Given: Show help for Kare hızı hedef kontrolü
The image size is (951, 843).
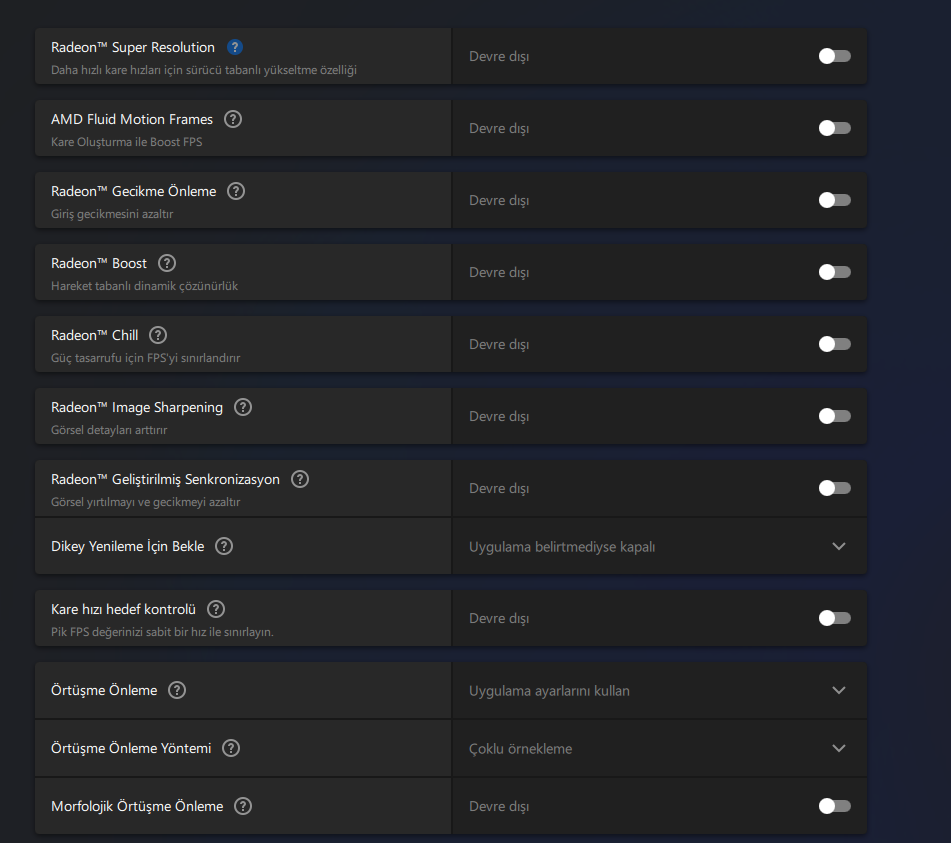Looking at the screenshot, I should click(216, 610).
